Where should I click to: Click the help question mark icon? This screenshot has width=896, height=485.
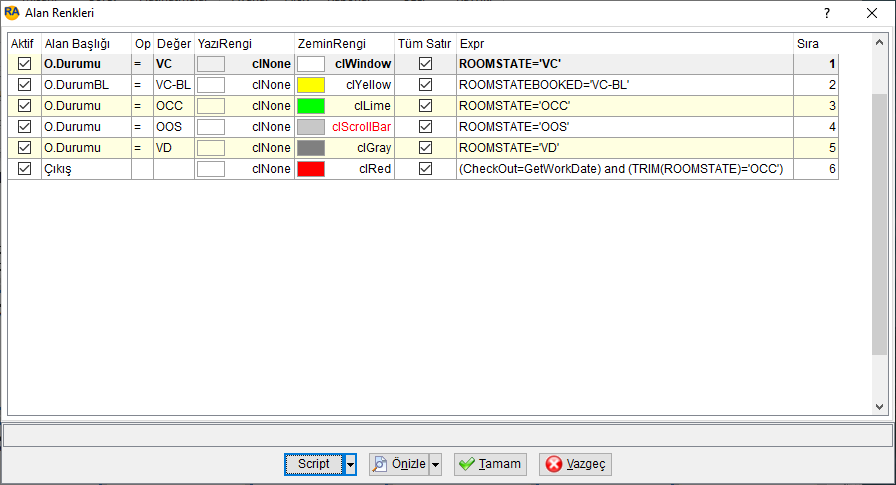pos(826,13)
